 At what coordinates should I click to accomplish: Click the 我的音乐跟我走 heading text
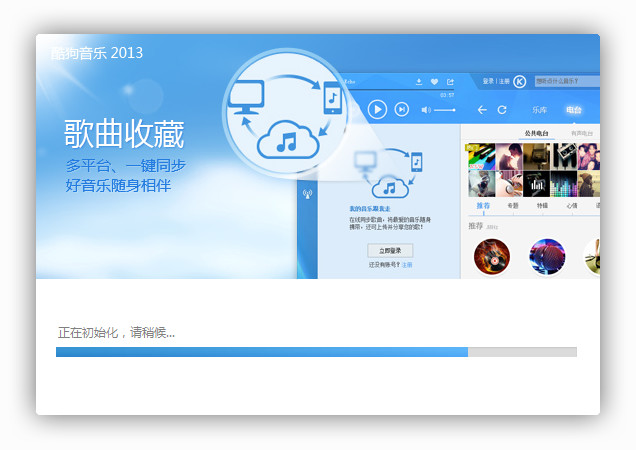tap(370, 209)
